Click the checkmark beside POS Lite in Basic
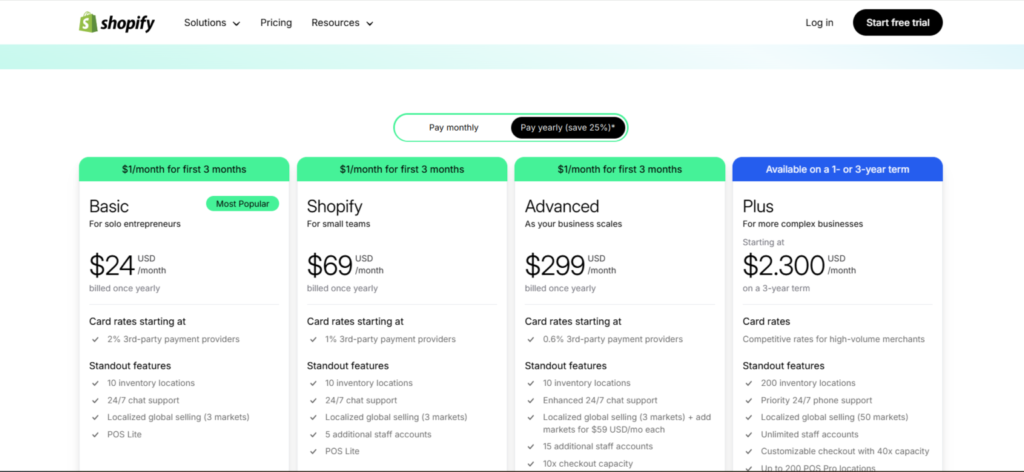 pyautogui.click(x=95, y=435)
